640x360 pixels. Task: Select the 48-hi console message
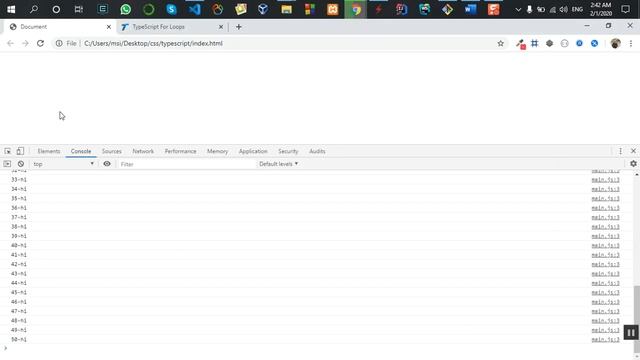point(19,320)
